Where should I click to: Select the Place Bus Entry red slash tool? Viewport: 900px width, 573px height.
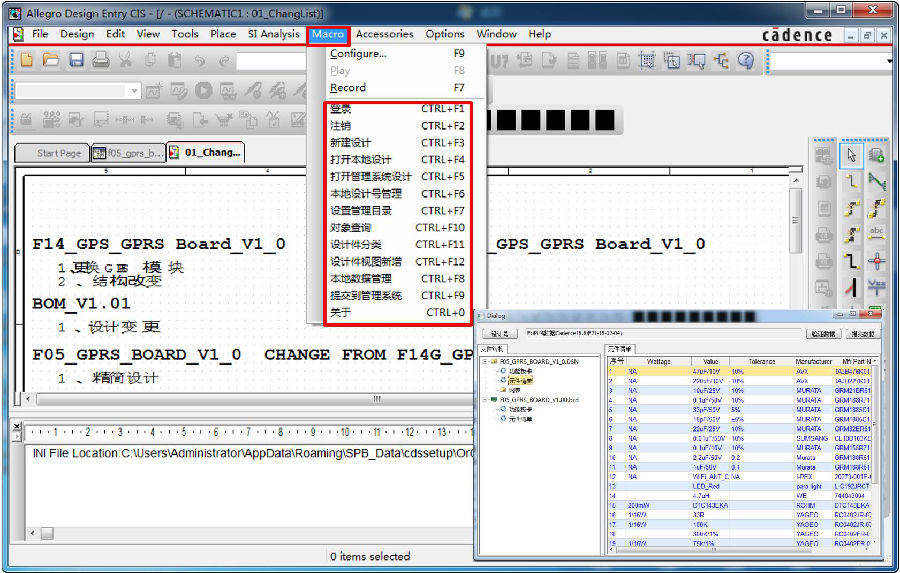851,287
